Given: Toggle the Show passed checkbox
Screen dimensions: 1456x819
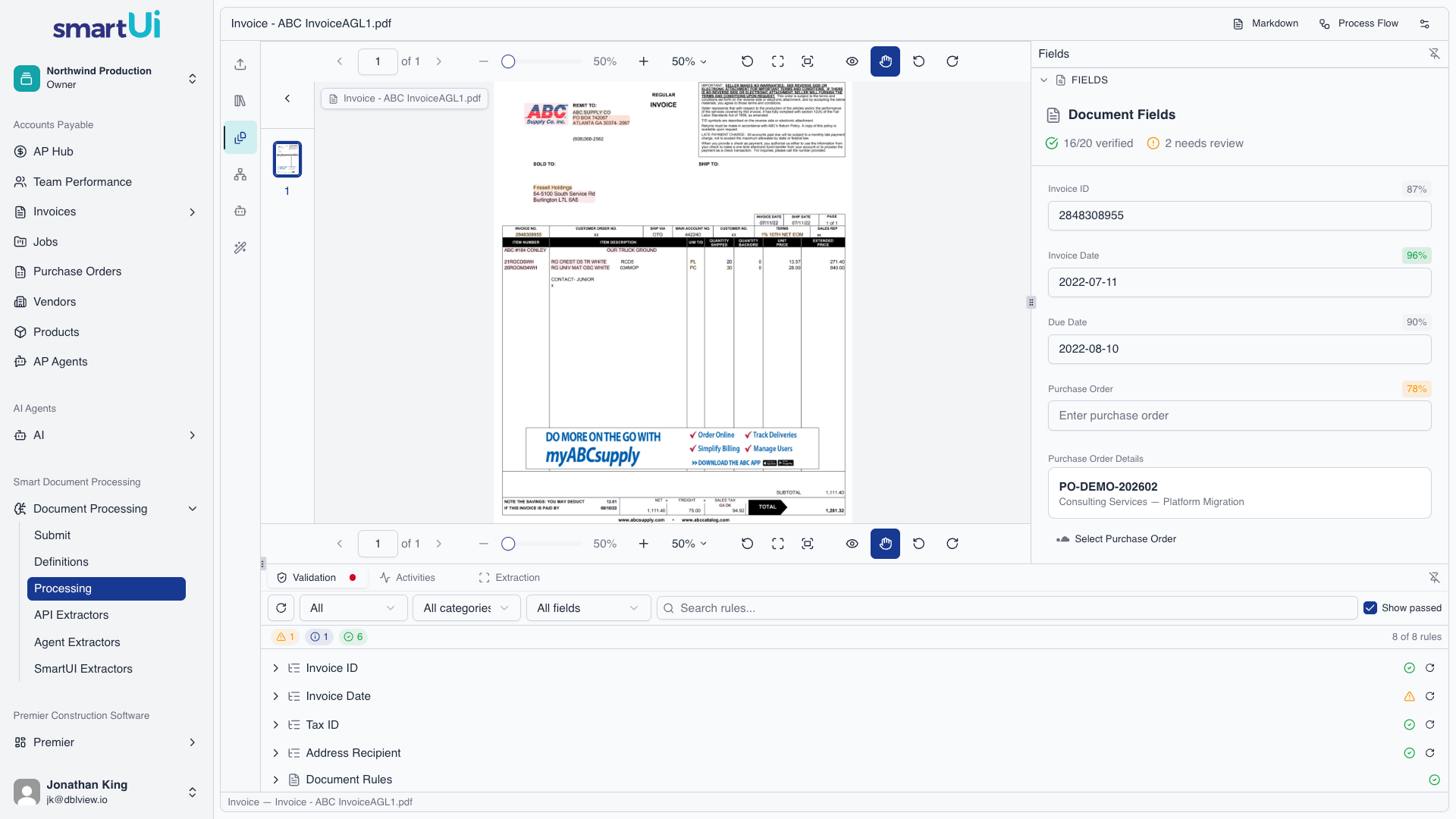Looking at the screenshot, I should 1370,608.
